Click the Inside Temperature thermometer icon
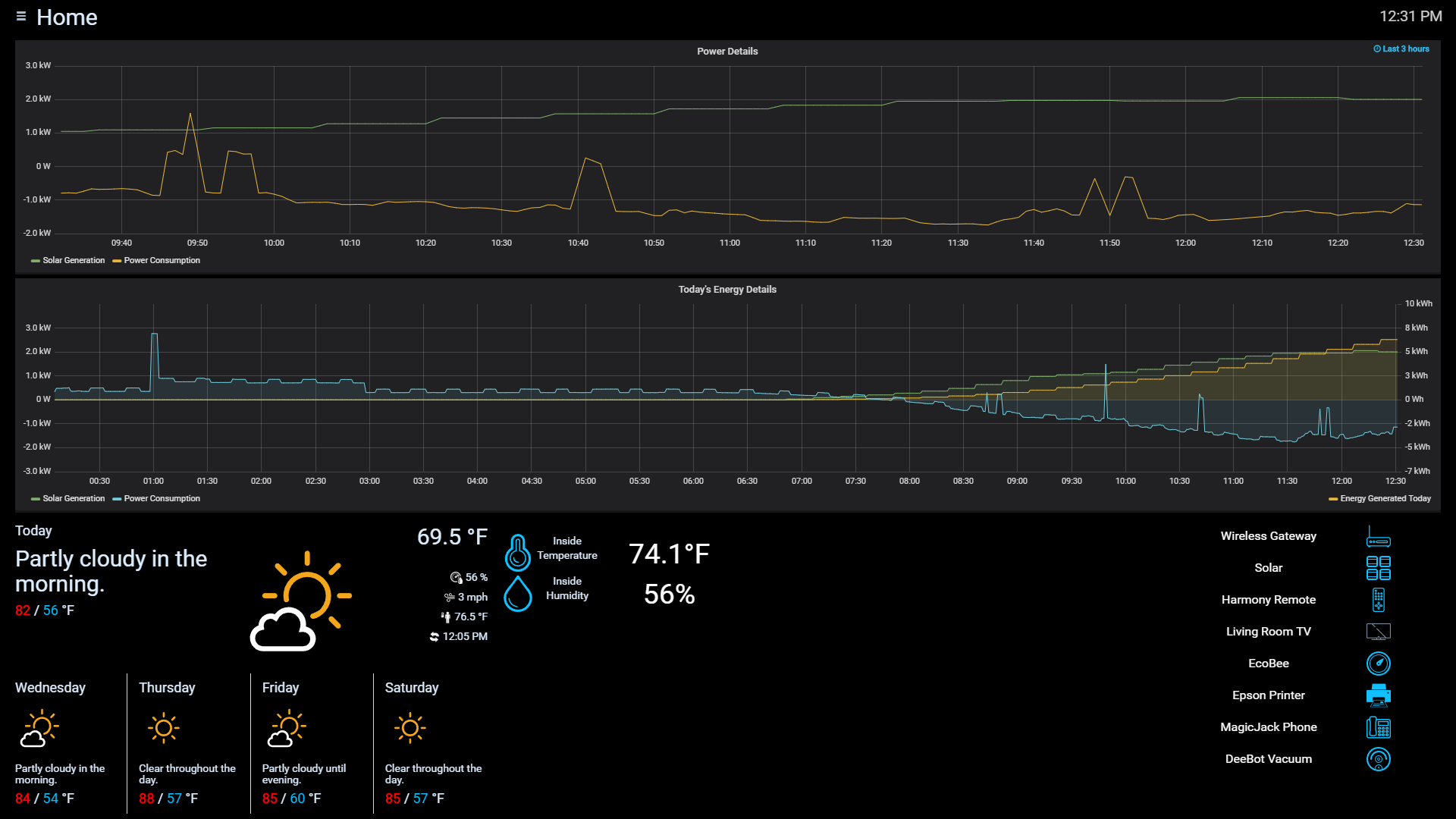This screenshot has height=819, width=1456. 518,553
